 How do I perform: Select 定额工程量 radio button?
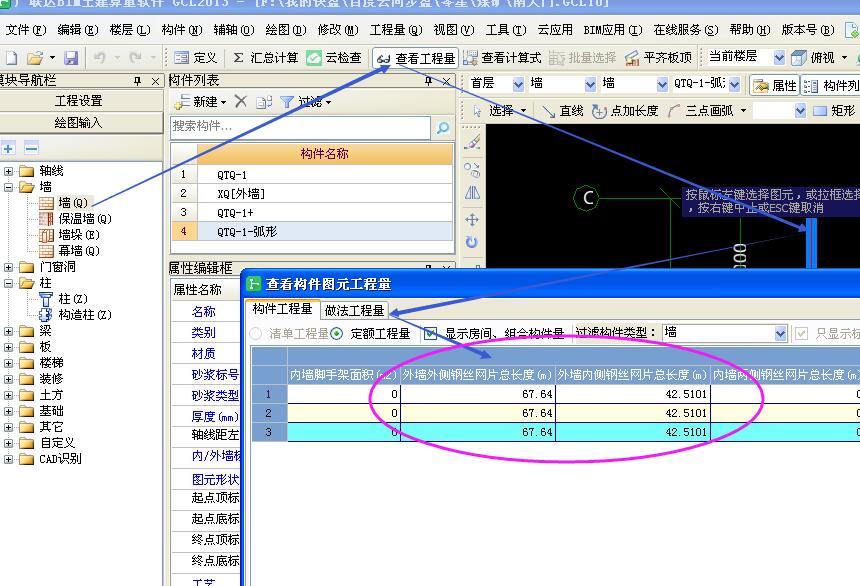coord(337,333)
